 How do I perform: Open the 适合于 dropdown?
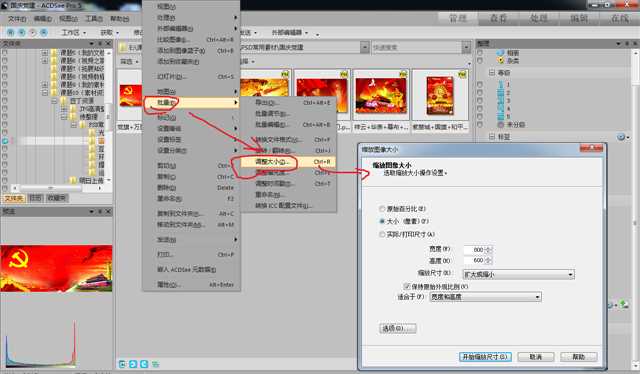[485, 297]
